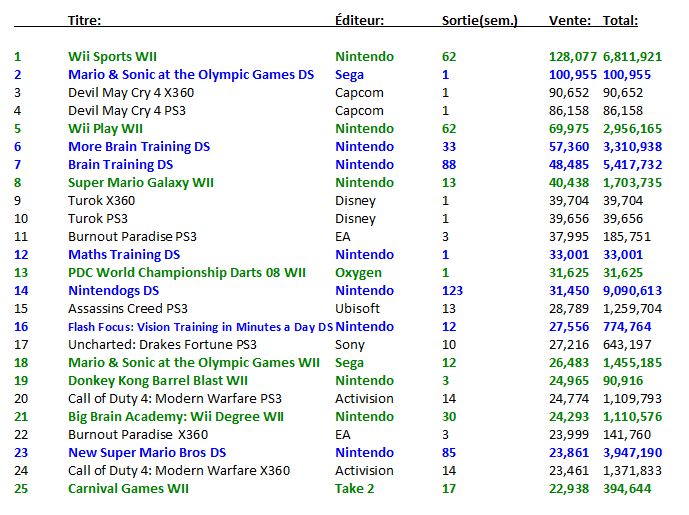The width and height of the screenshot is (689, 515).
Task: Select 'Donkey Kong Barrel Blast WII'
Action: [x=158, y=381]
